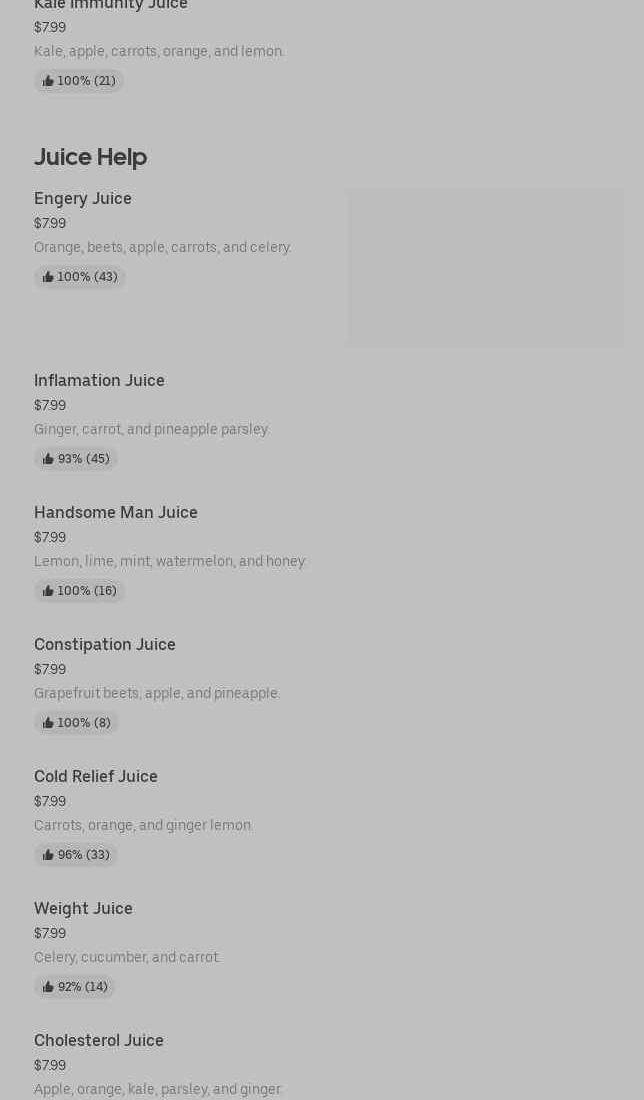
Task: Click the thumbs-up icon beside 92% (14)
Action: coord(48,987)
